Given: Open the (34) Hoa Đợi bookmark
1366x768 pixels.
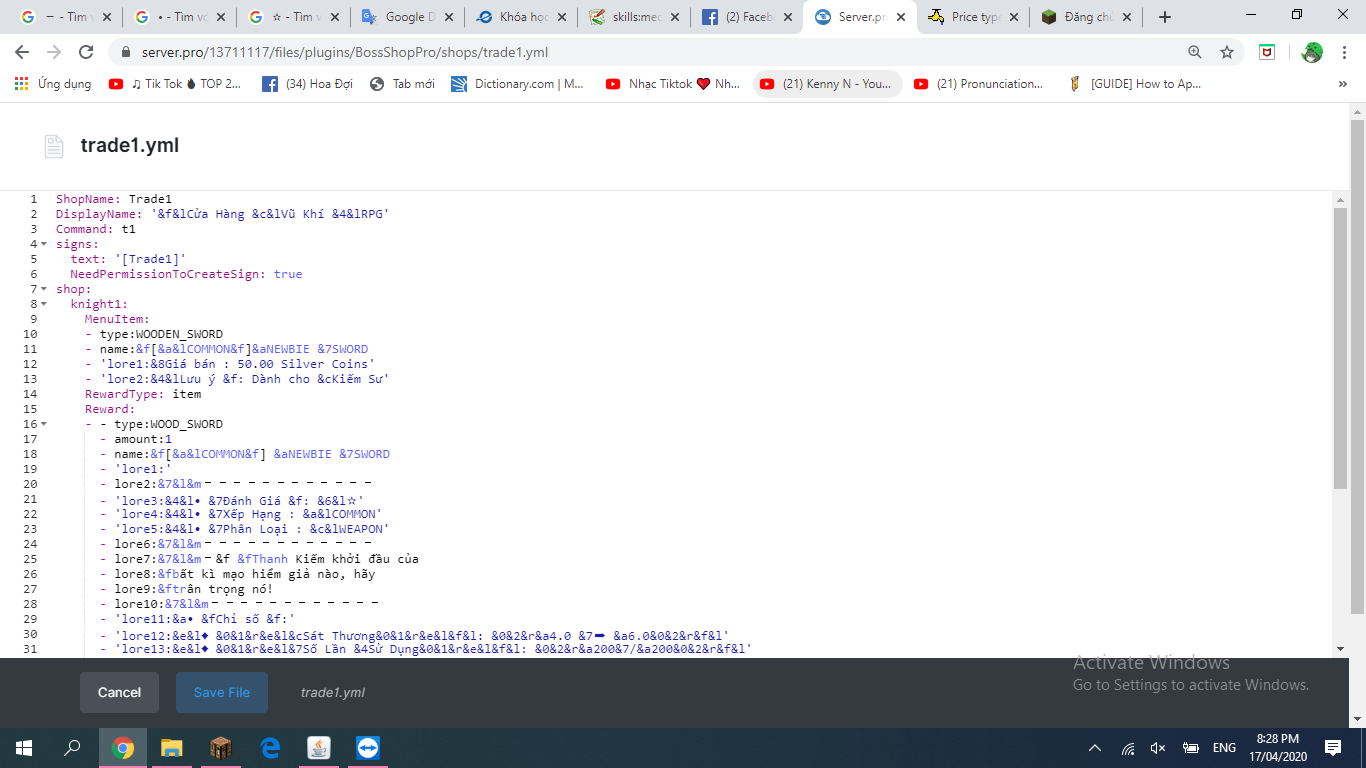Looking at the screenshot, I should point(308,84).
